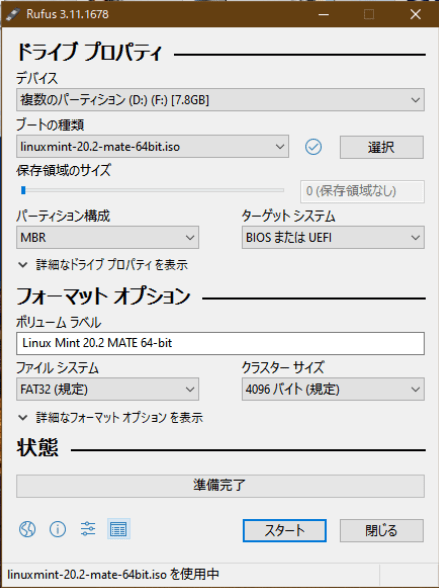Screen dimensions: 439x588
Task: Click the Rufus USB title bar icon
Action: pyautogui.click(x=13, y=14)
